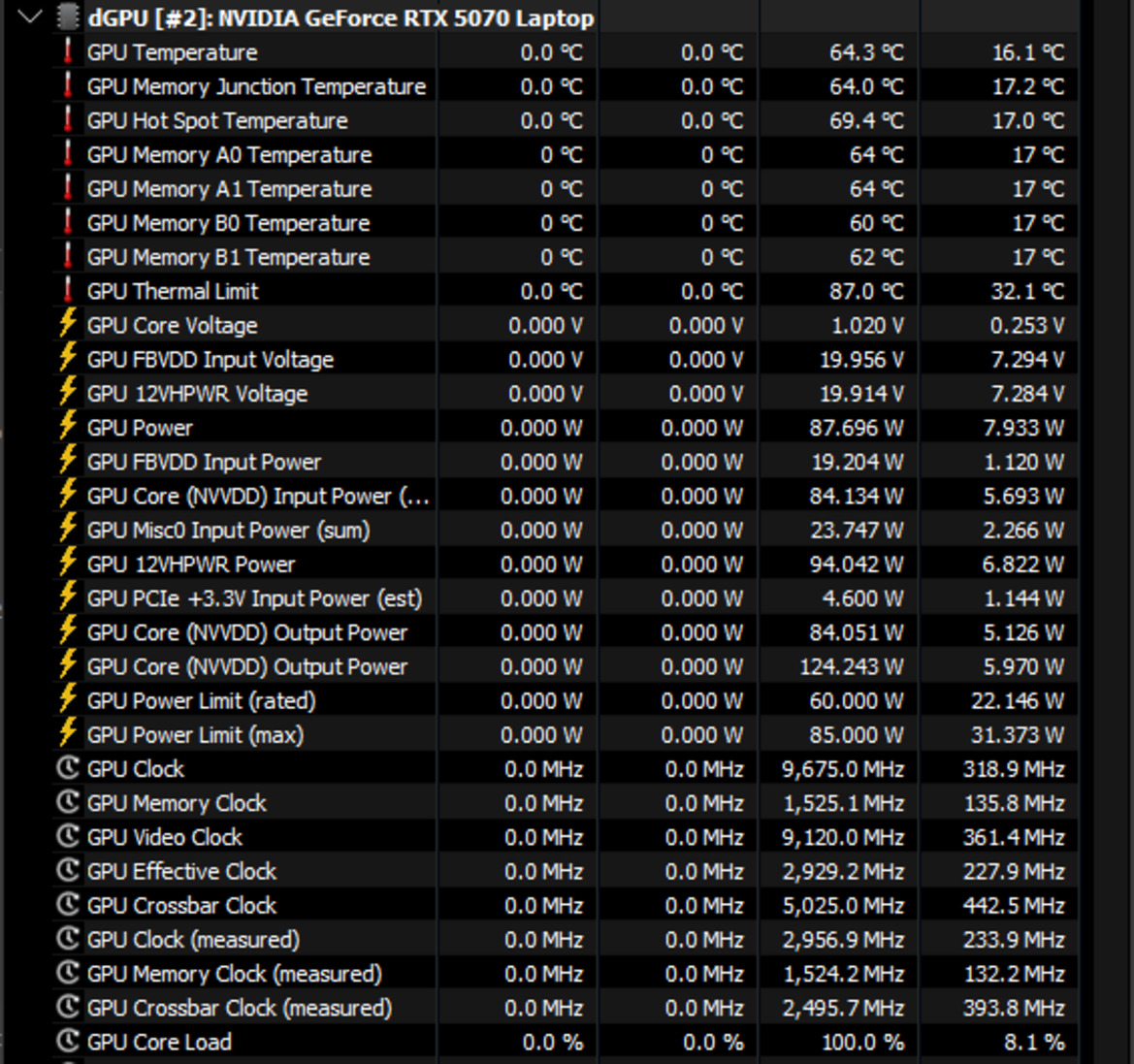
Task: Select the 100.0 % GPU Core Load value
Action: 862,1043
